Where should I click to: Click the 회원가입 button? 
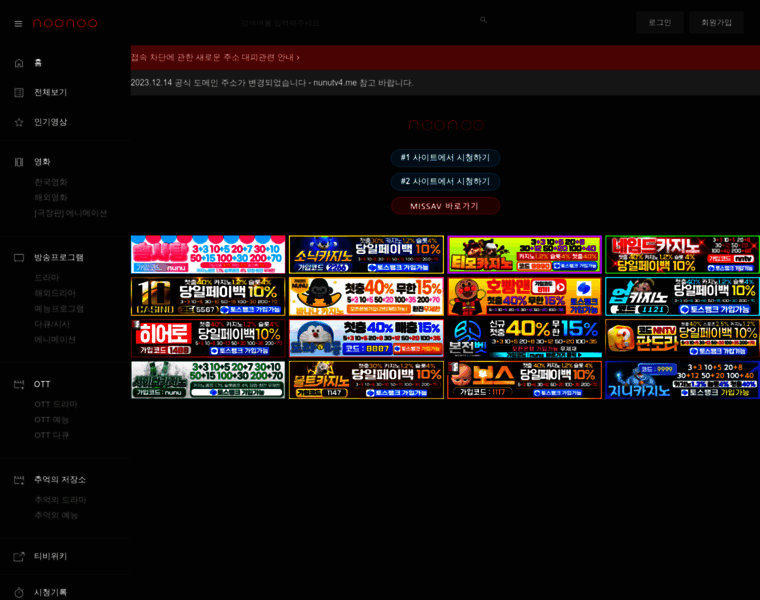(716, 22)
